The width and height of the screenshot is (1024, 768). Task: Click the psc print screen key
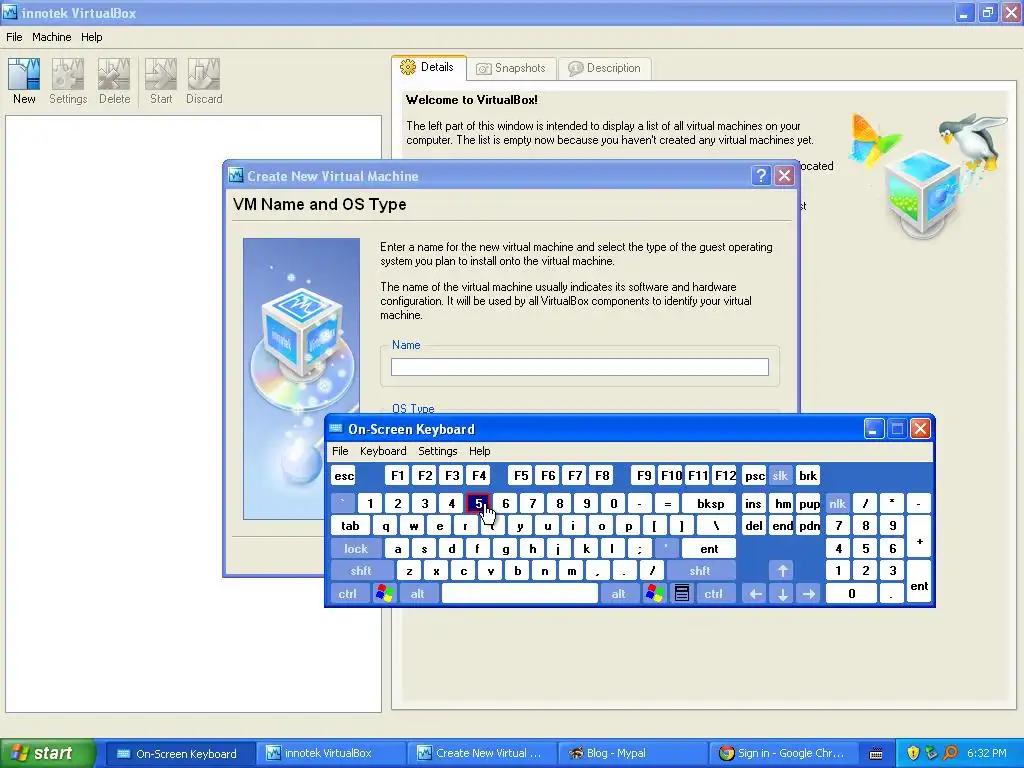(754, 475)
